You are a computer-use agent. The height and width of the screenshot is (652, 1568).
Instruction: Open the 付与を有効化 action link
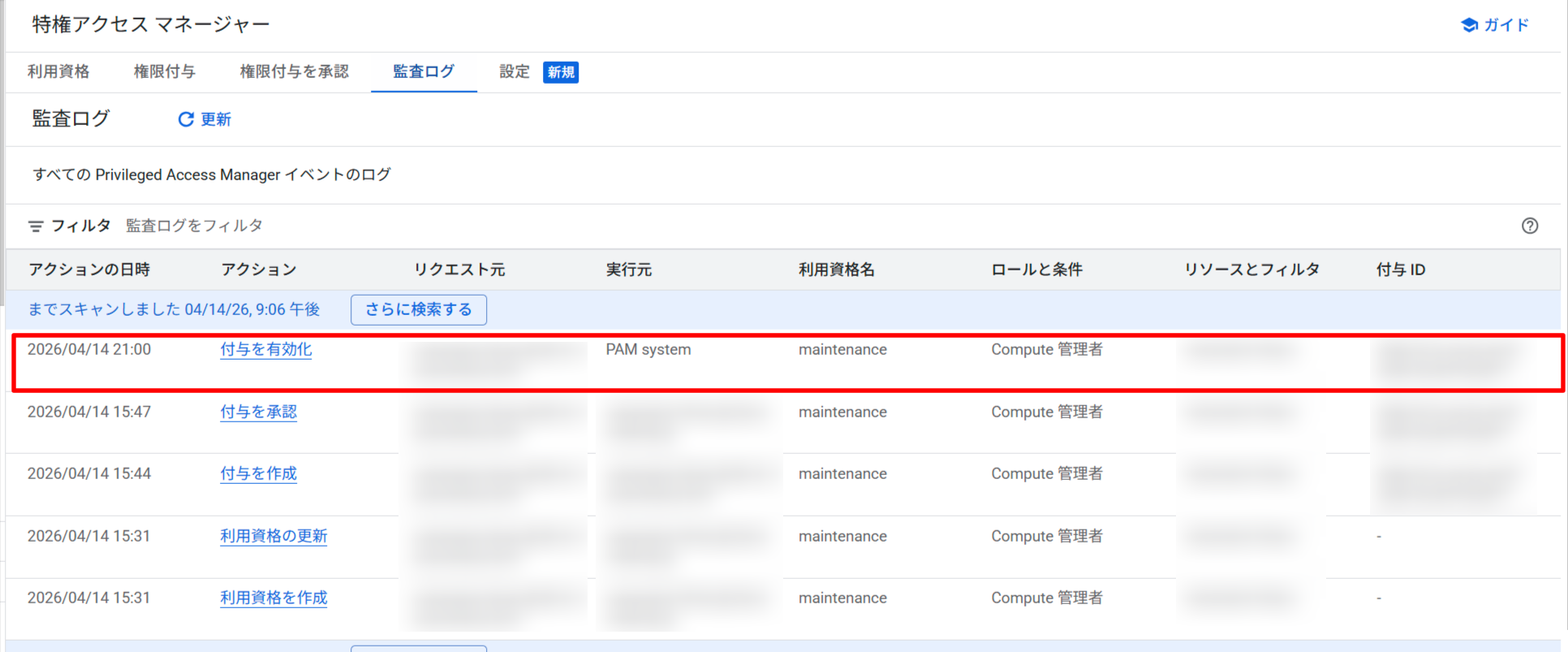265,349
